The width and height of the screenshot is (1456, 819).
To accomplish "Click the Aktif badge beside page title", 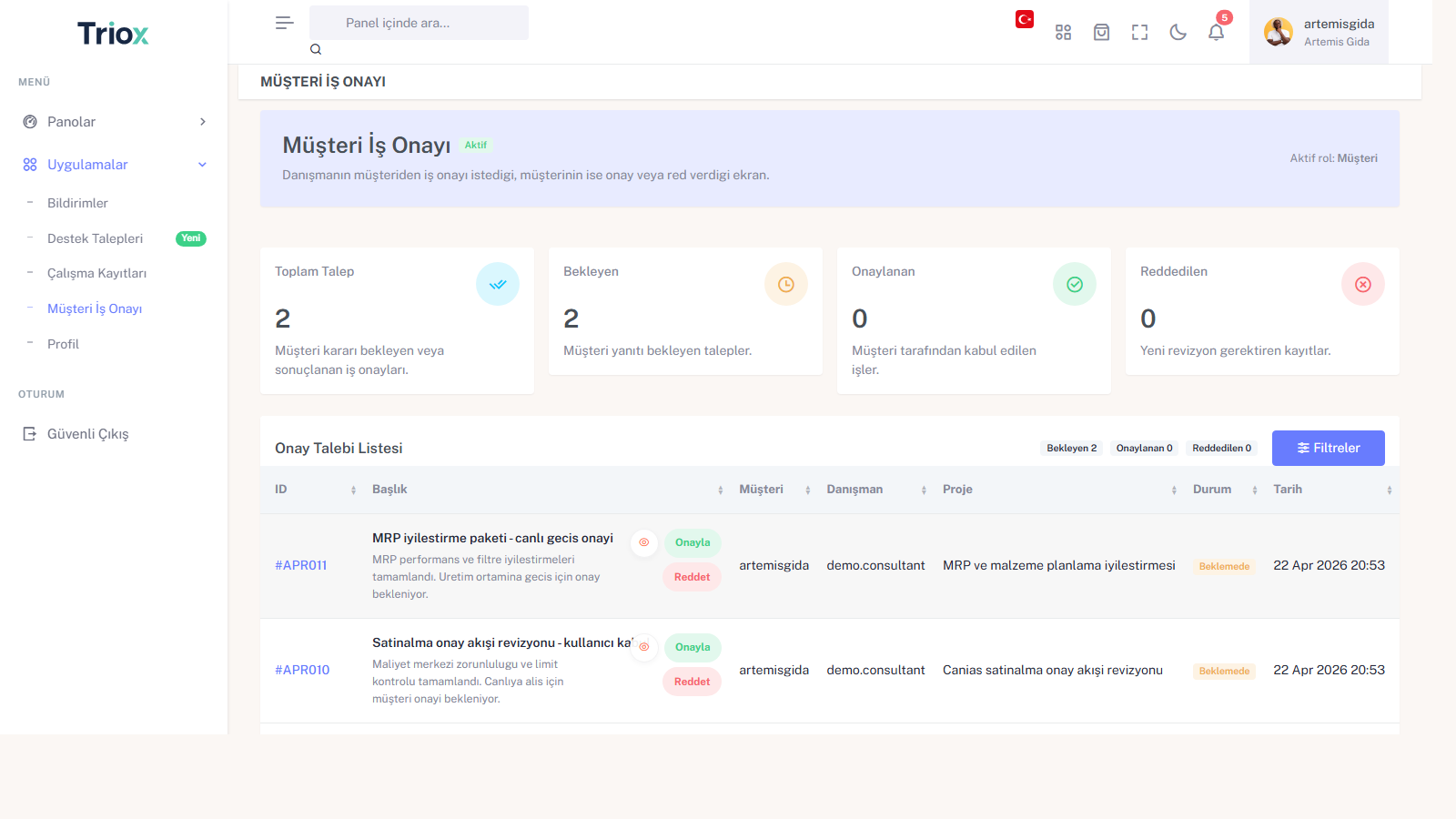I will 476,145.
